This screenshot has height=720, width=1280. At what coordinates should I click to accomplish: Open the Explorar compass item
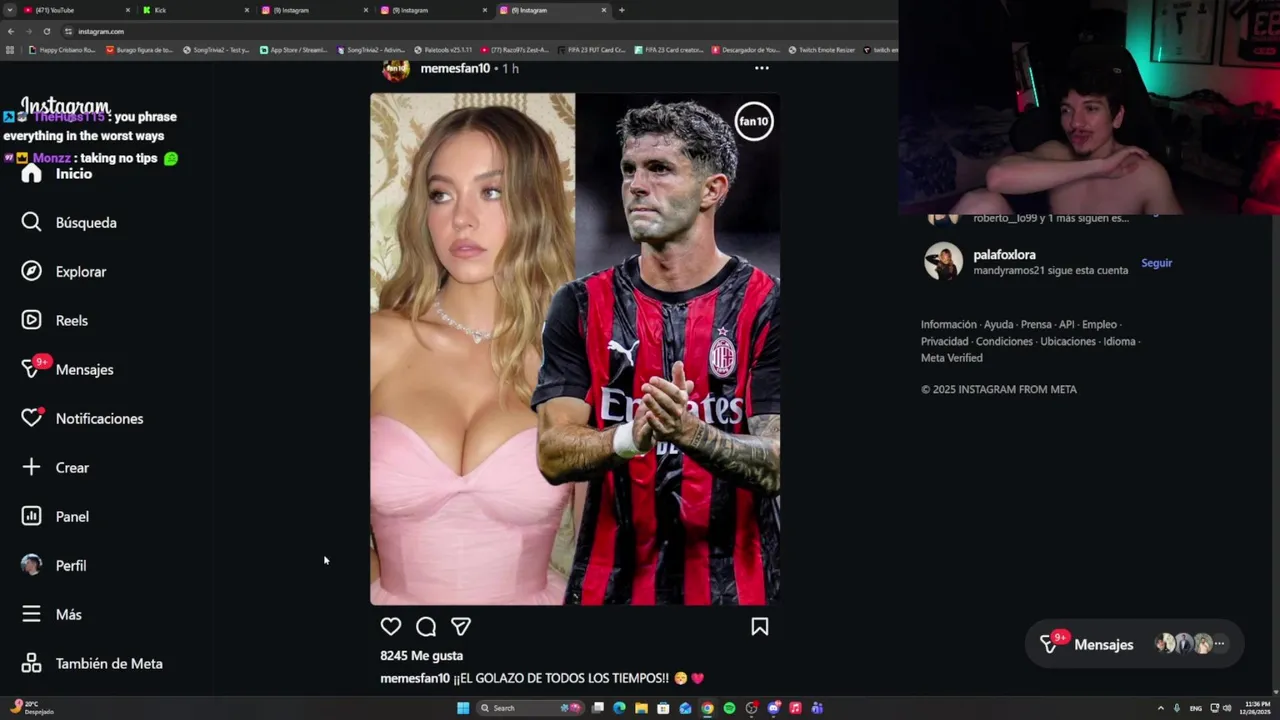point(64,272)
